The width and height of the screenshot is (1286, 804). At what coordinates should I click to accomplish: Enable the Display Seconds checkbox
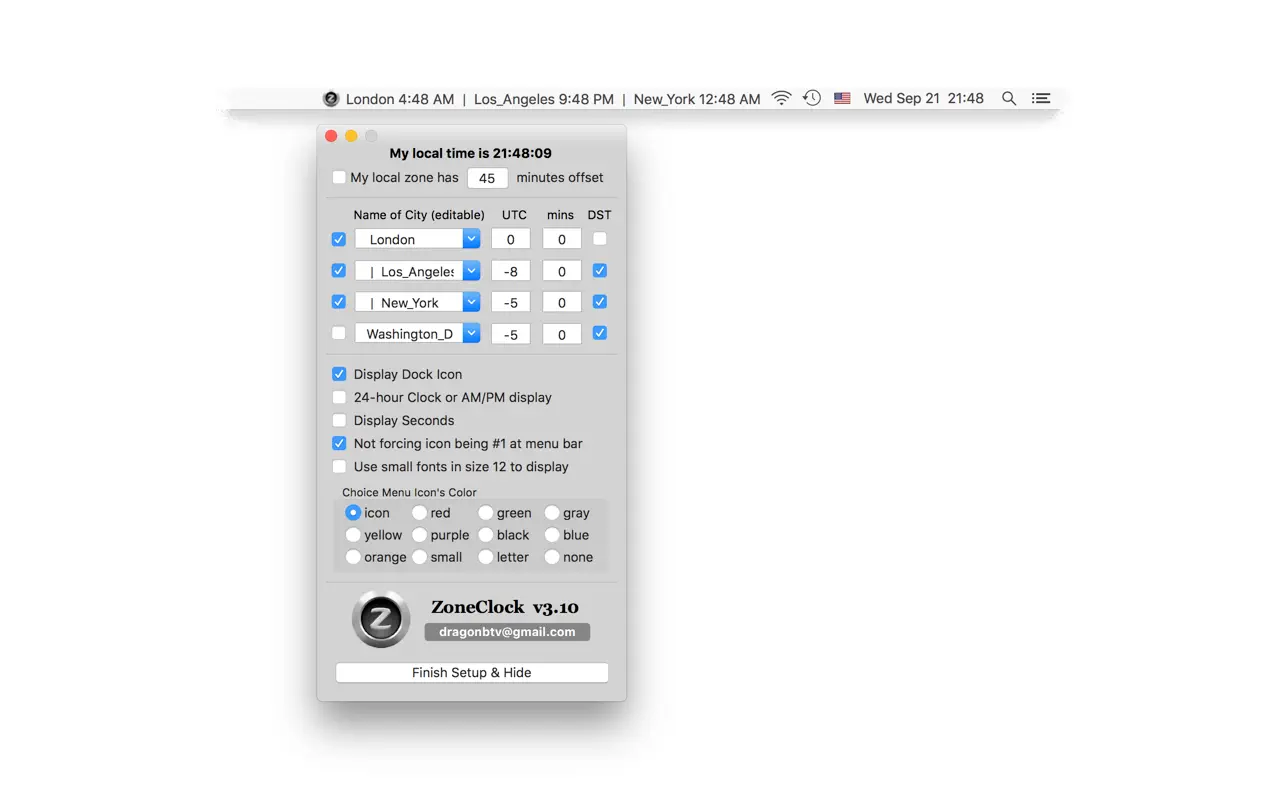[339, 421]
